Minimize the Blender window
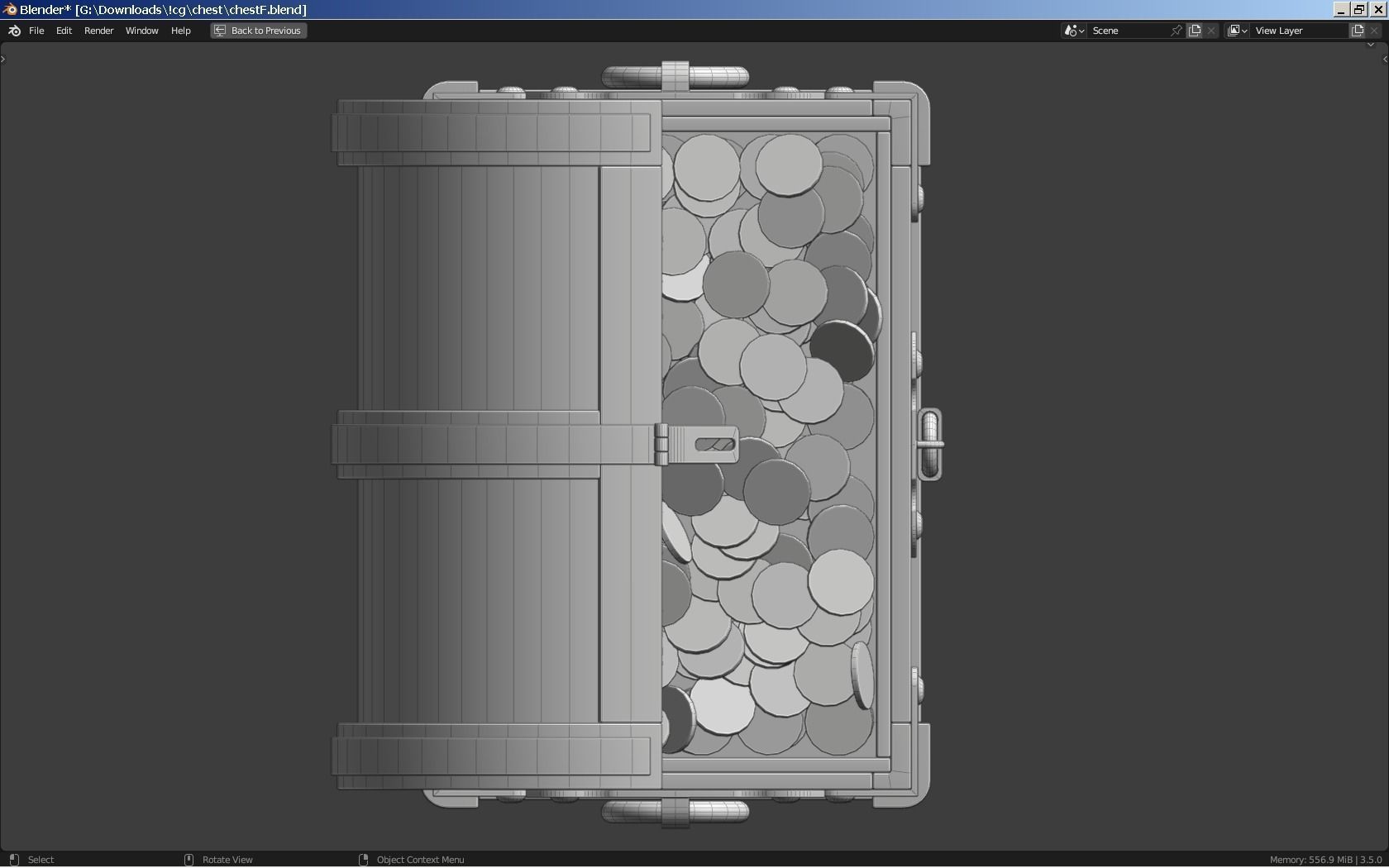 click(x=1341, y=9)
